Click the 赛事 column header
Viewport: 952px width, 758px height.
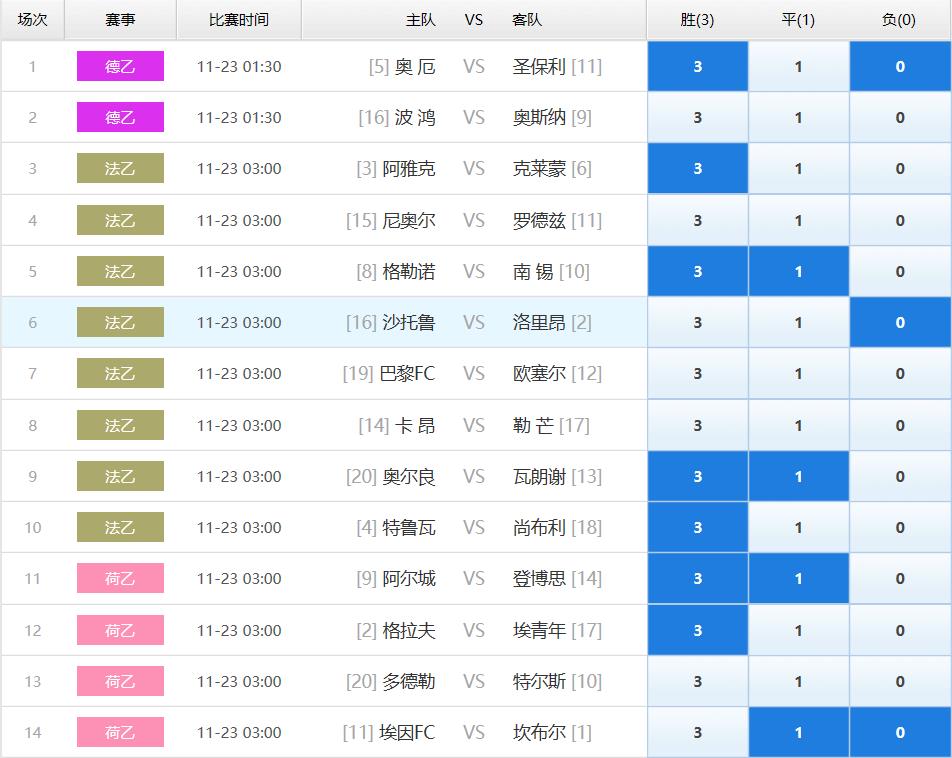coord(120,20)
